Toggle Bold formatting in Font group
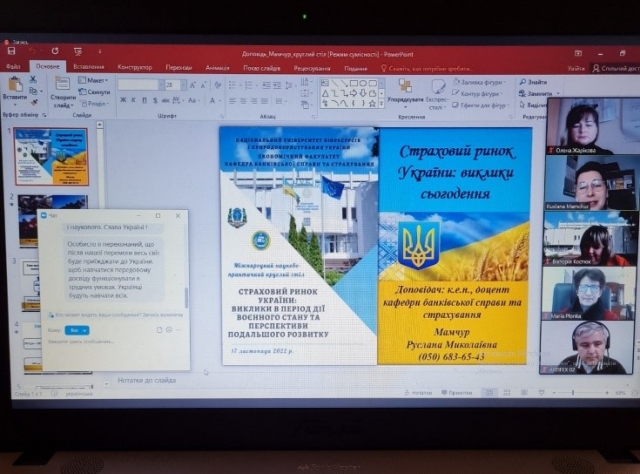Viewport: 640px width, 474px height. click(x=122, y=100)
